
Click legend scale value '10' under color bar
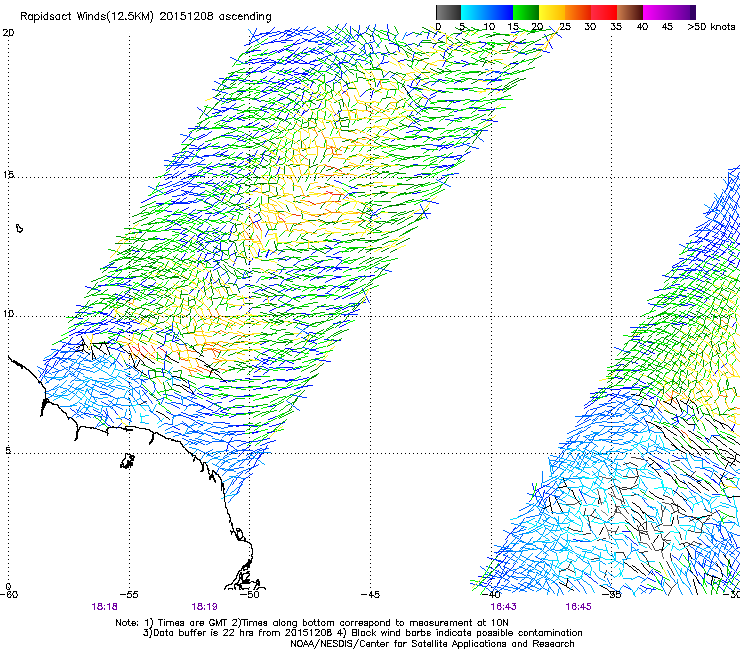click(489, 27)
